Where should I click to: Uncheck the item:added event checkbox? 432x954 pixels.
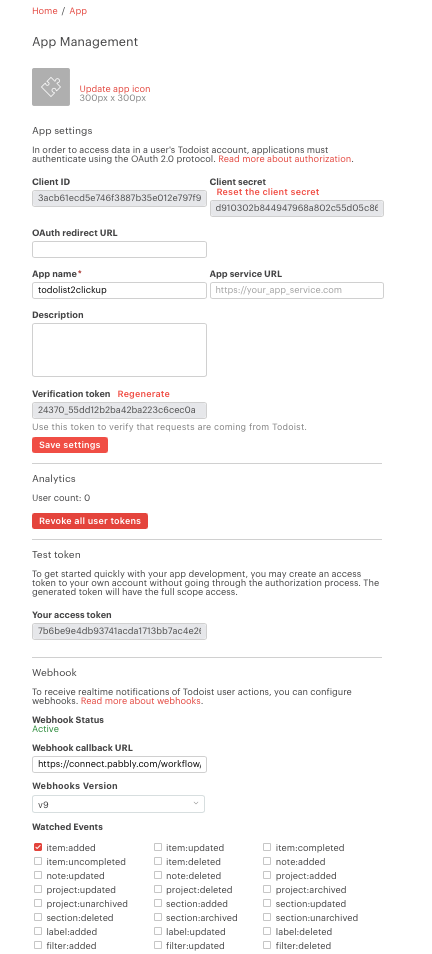(x=38, y=847)
